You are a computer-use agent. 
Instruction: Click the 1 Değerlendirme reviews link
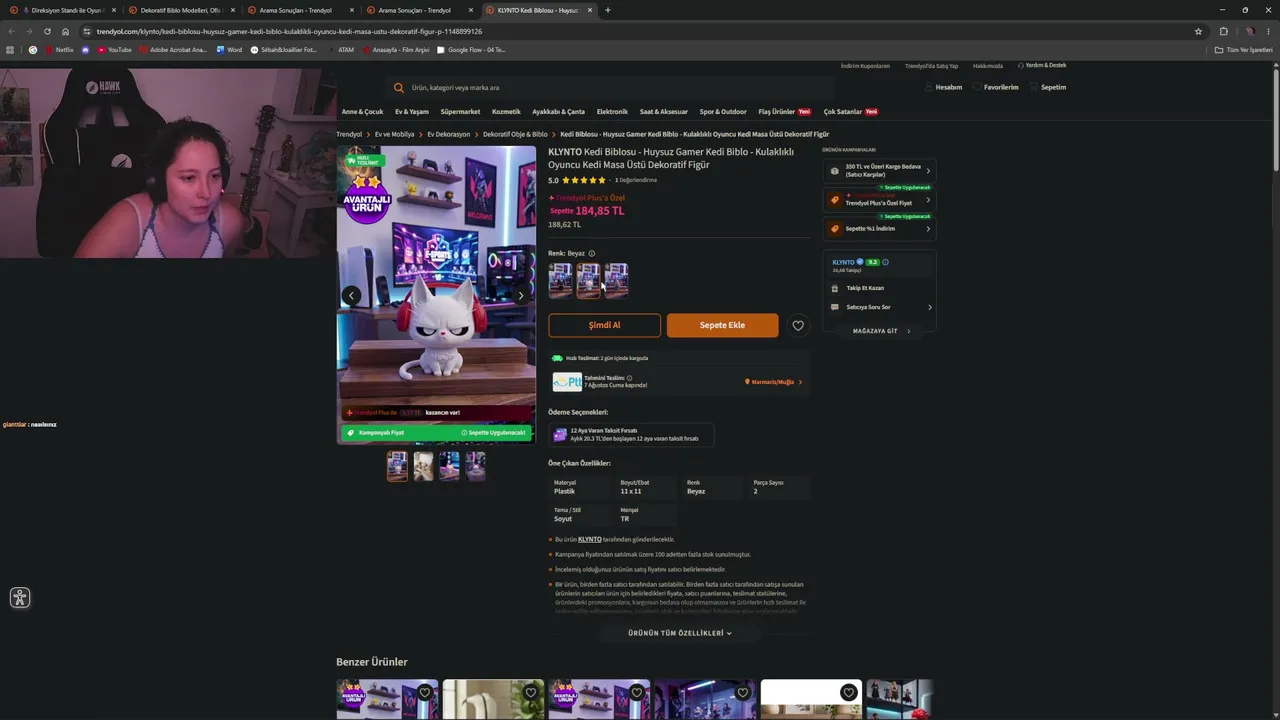(636, 180)
